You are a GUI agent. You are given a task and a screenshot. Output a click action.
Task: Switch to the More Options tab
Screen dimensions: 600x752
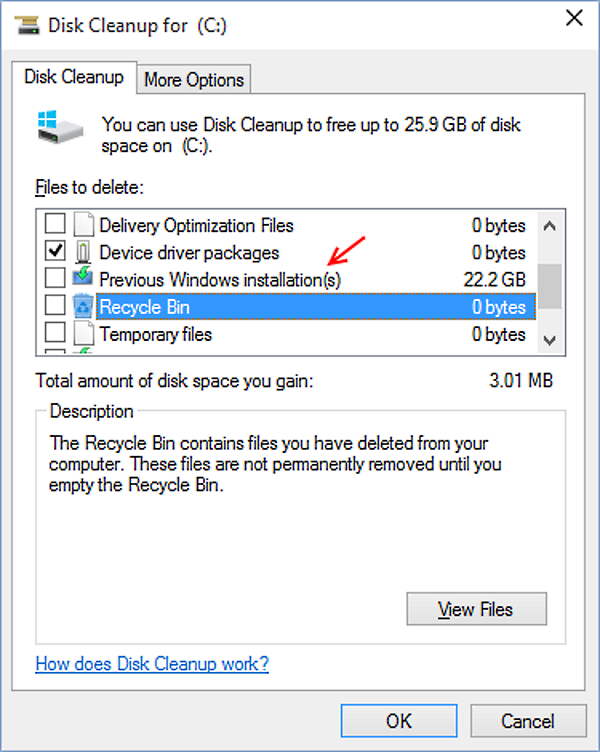[x=194, y=80]
